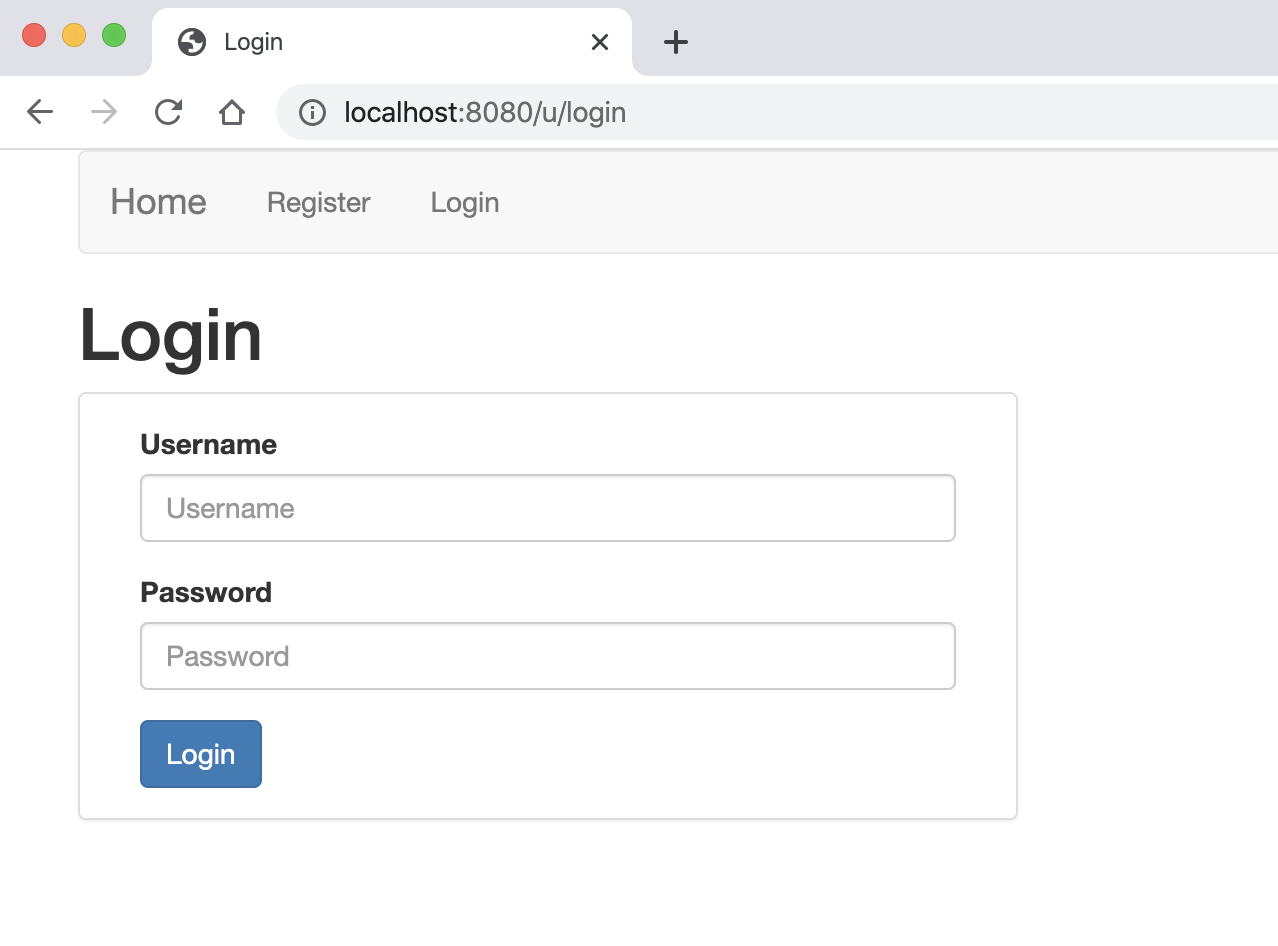
Task: Maximize the window with the green button
Action: point(114,36)
